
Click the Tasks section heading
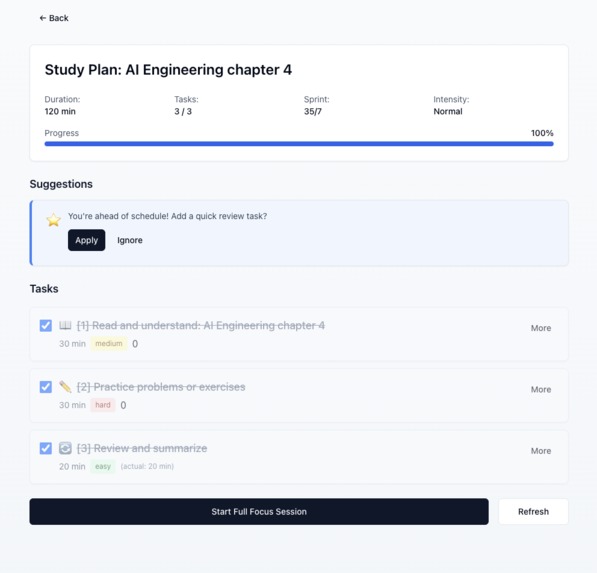(x=44, y=289)
